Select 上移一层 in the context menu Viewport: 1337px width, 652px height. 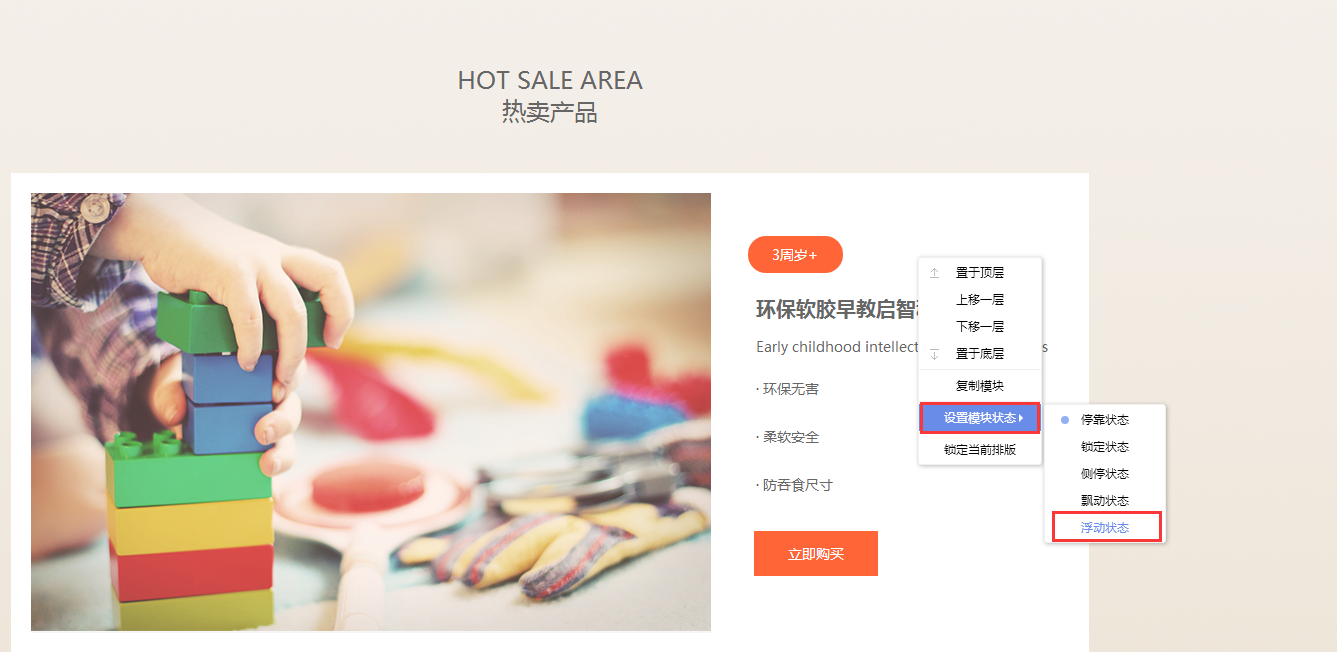point(980,299)
